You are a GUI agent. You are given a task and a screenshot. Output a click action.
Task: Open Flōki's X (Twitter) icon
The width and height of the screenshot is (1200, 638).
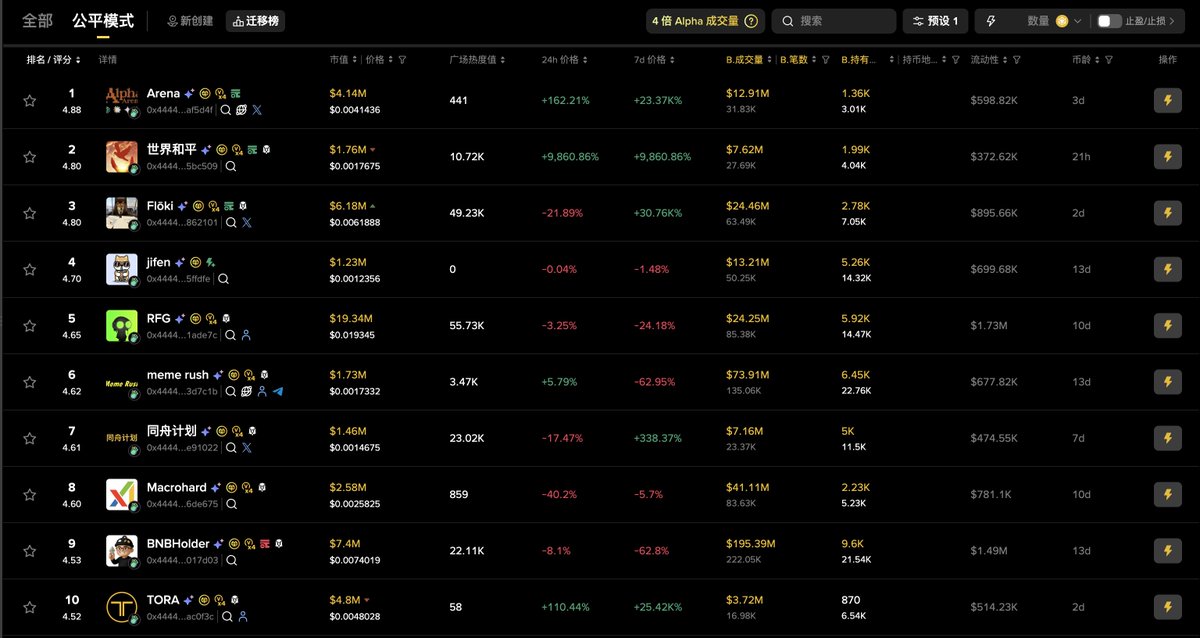(246, 223)
